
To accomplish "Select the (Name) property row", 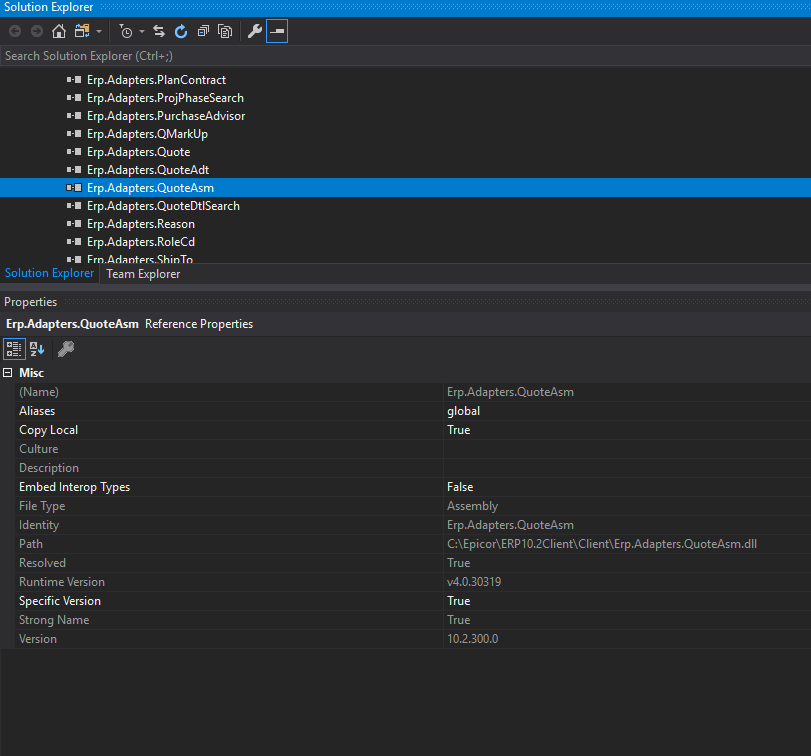I will tap(413, 392).
